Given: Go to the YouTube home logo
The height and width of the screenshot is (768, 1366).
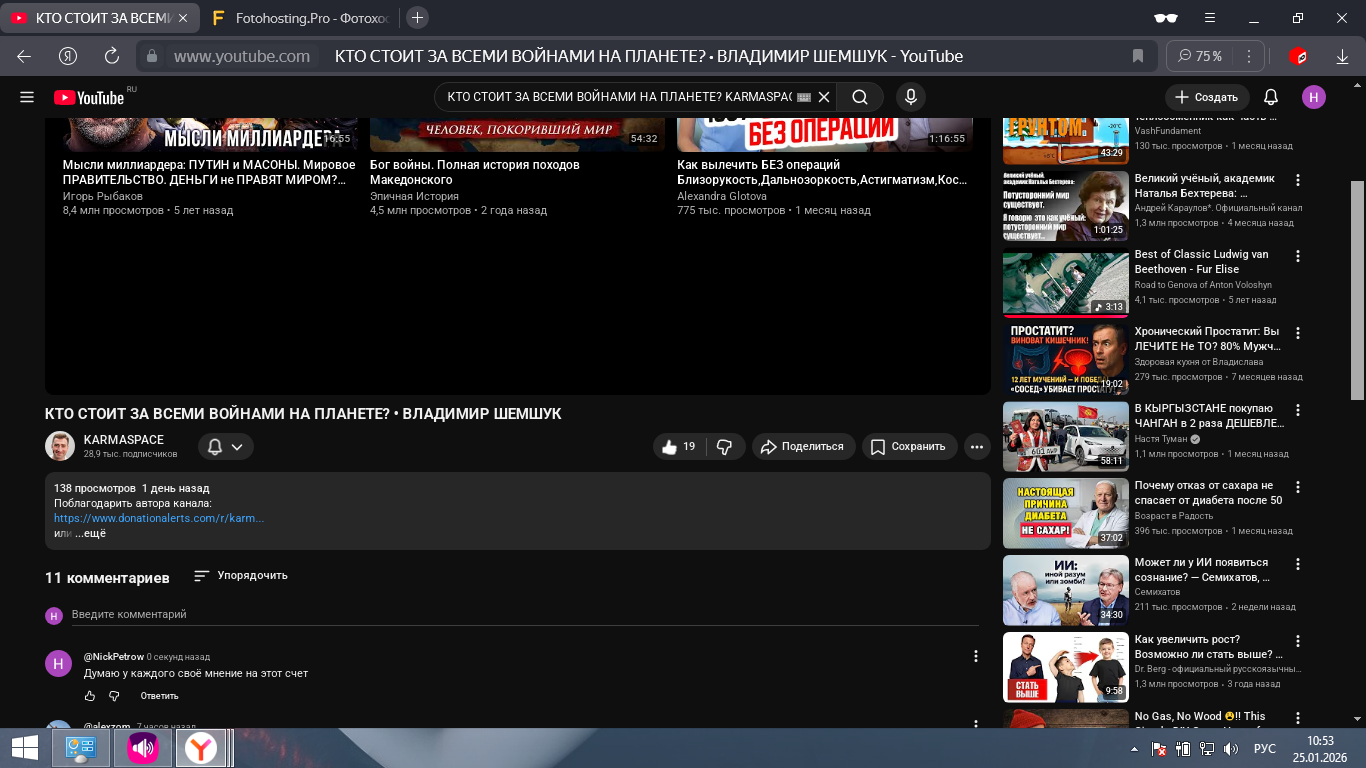Looking at the screenshot, I should click(89, 97).
